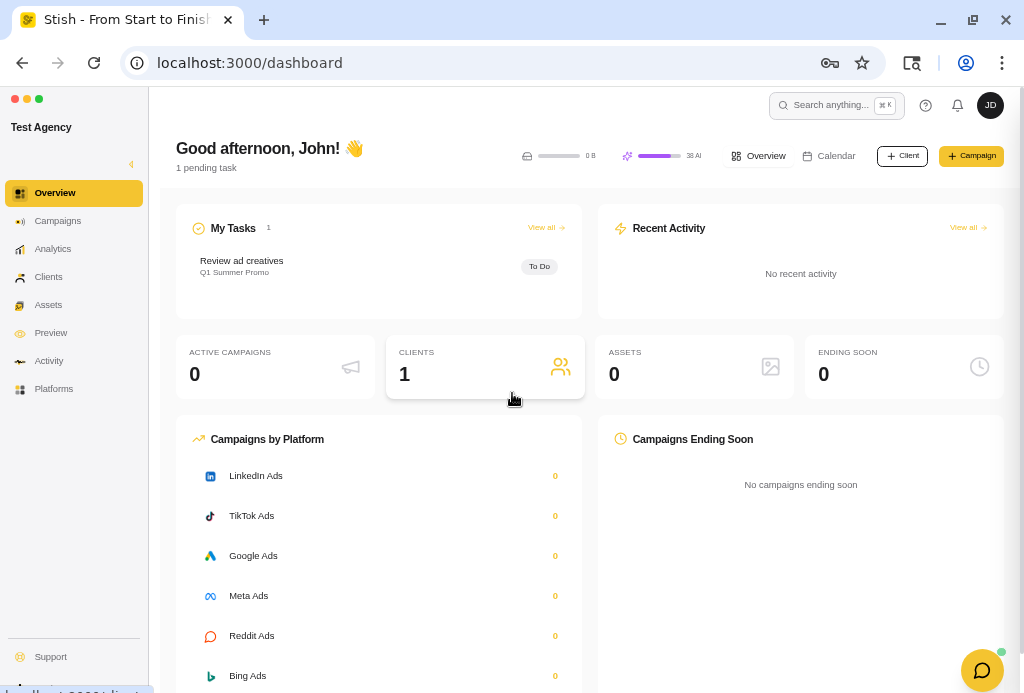Open the chat support bubble
This screenshot has height=693, width=1024.
(982, 671)
